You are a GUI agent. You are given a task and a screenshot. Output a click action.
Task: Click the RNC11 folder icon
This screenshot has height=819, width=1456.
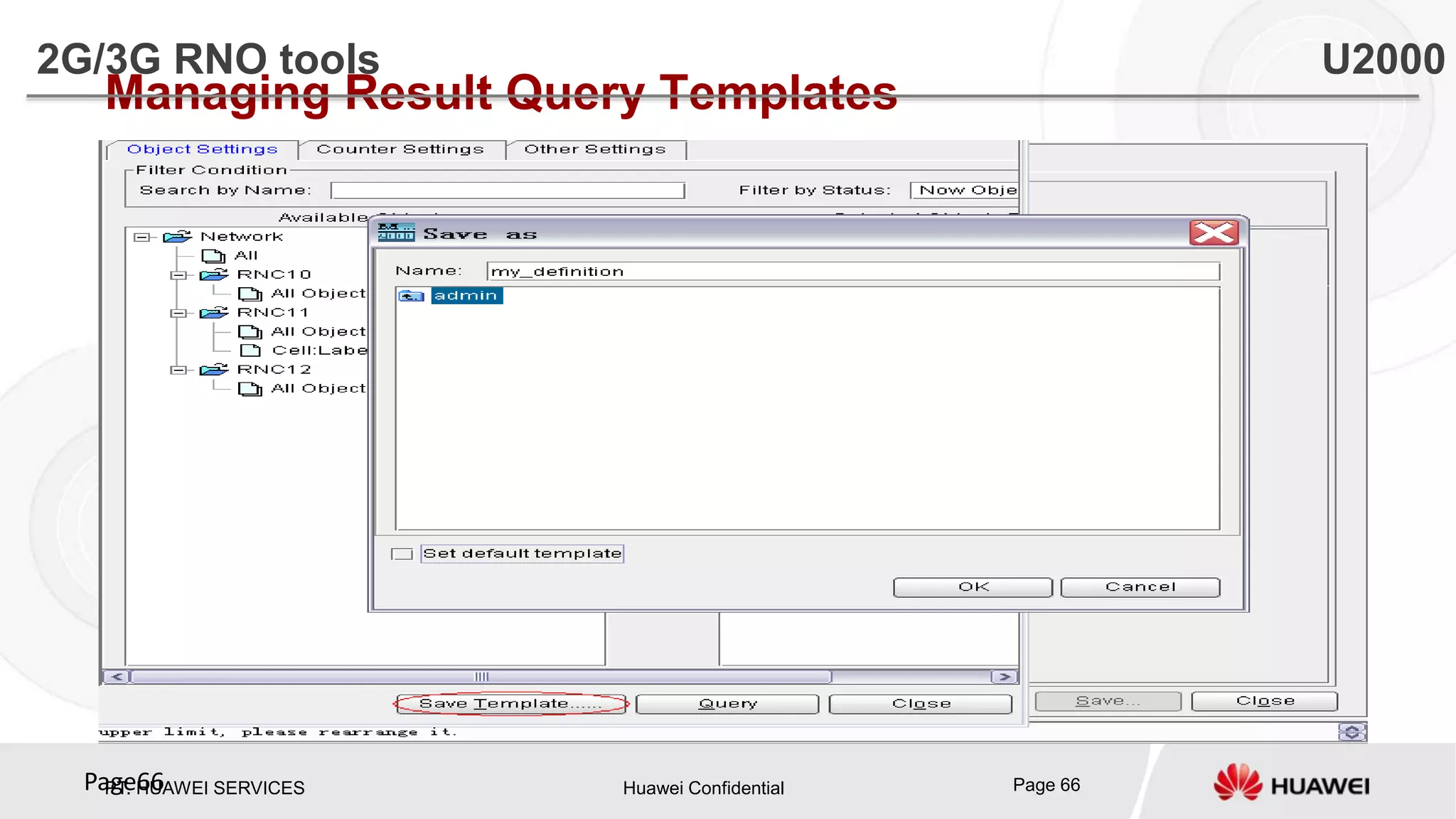[x=214, y=313]
